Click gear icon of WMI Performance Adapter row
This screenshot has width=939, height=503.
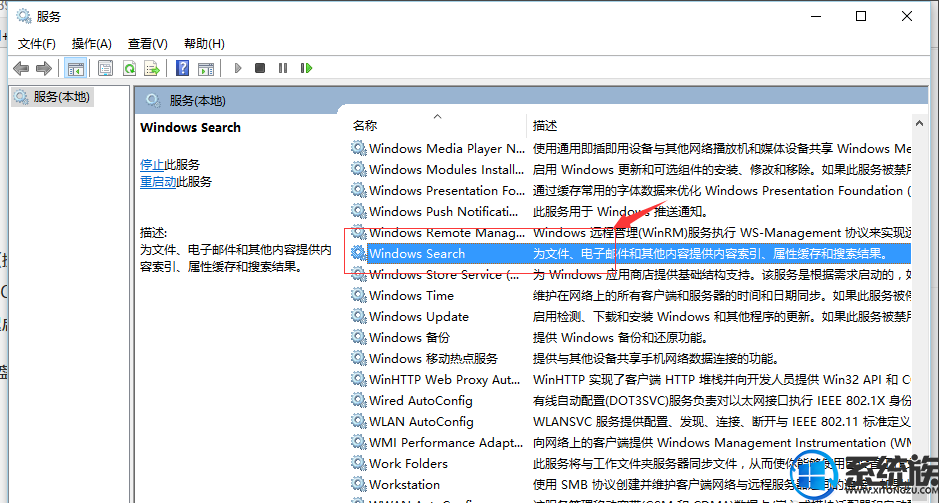(359, 443)
